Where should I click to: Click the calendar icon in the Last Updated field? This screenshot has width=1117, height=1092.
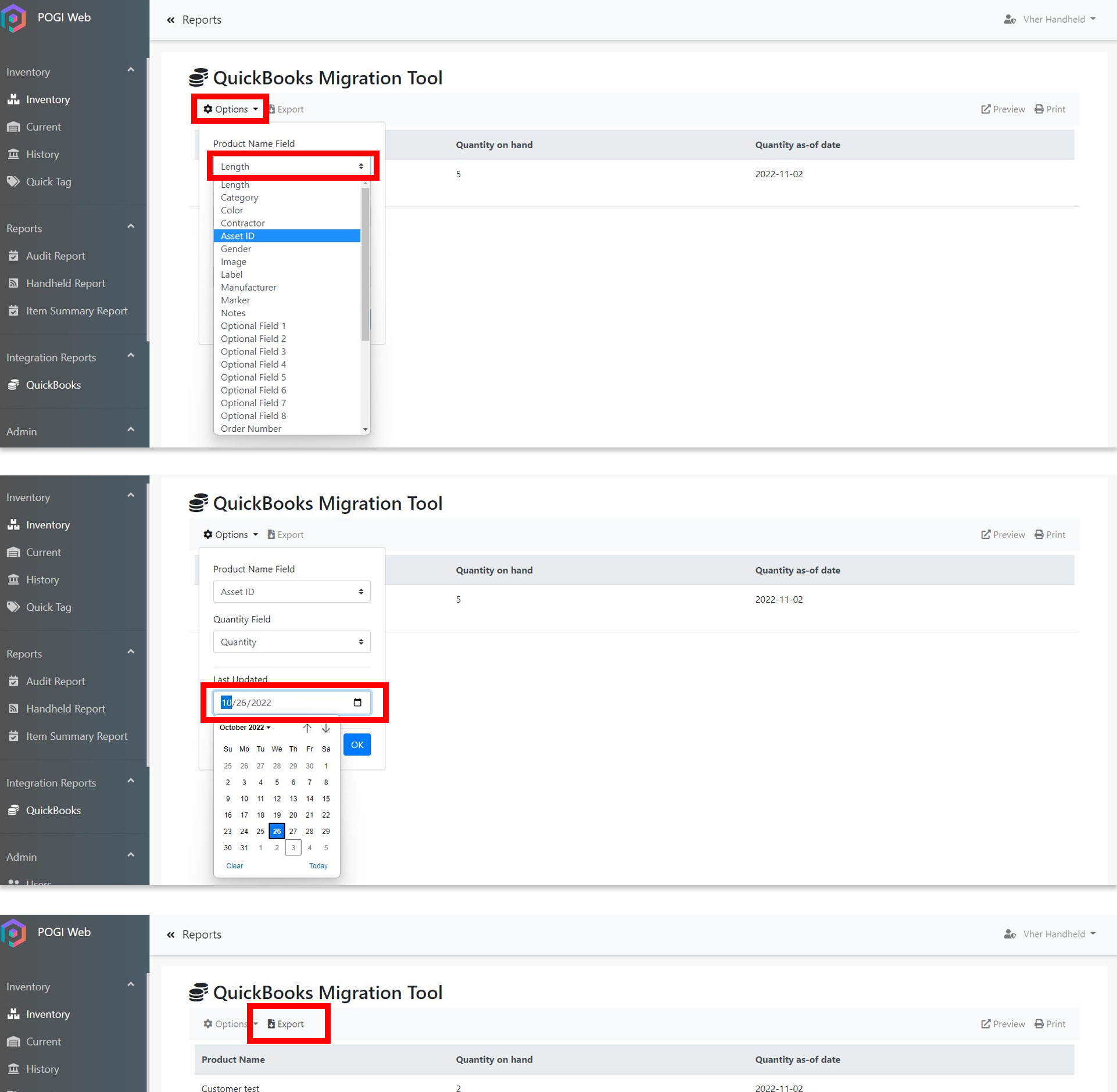[x=357, y=703]
